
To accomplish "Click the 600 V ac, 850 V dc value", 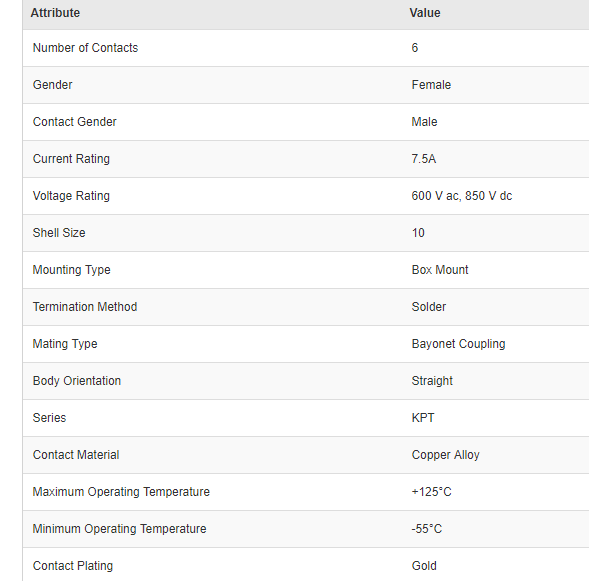I will click(462, 196).
